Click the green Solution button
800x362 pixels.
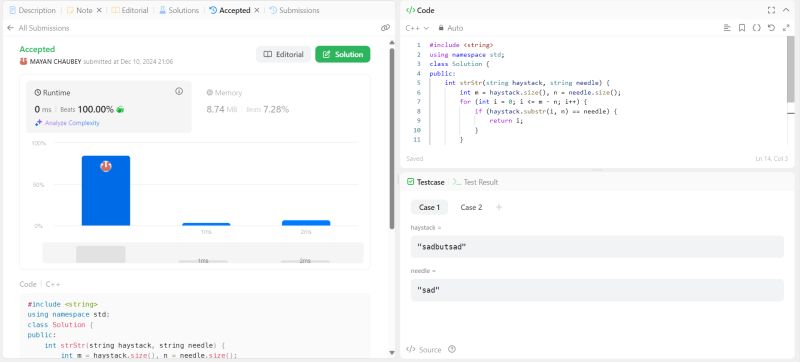click(x=343, y=55)
